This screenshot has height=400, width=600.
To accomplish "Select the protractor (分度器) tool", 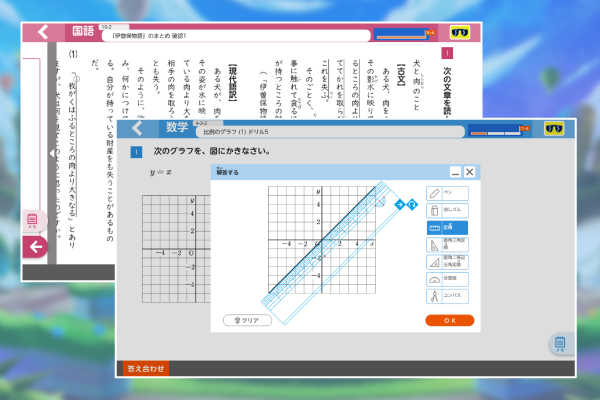I will (447, 279).
